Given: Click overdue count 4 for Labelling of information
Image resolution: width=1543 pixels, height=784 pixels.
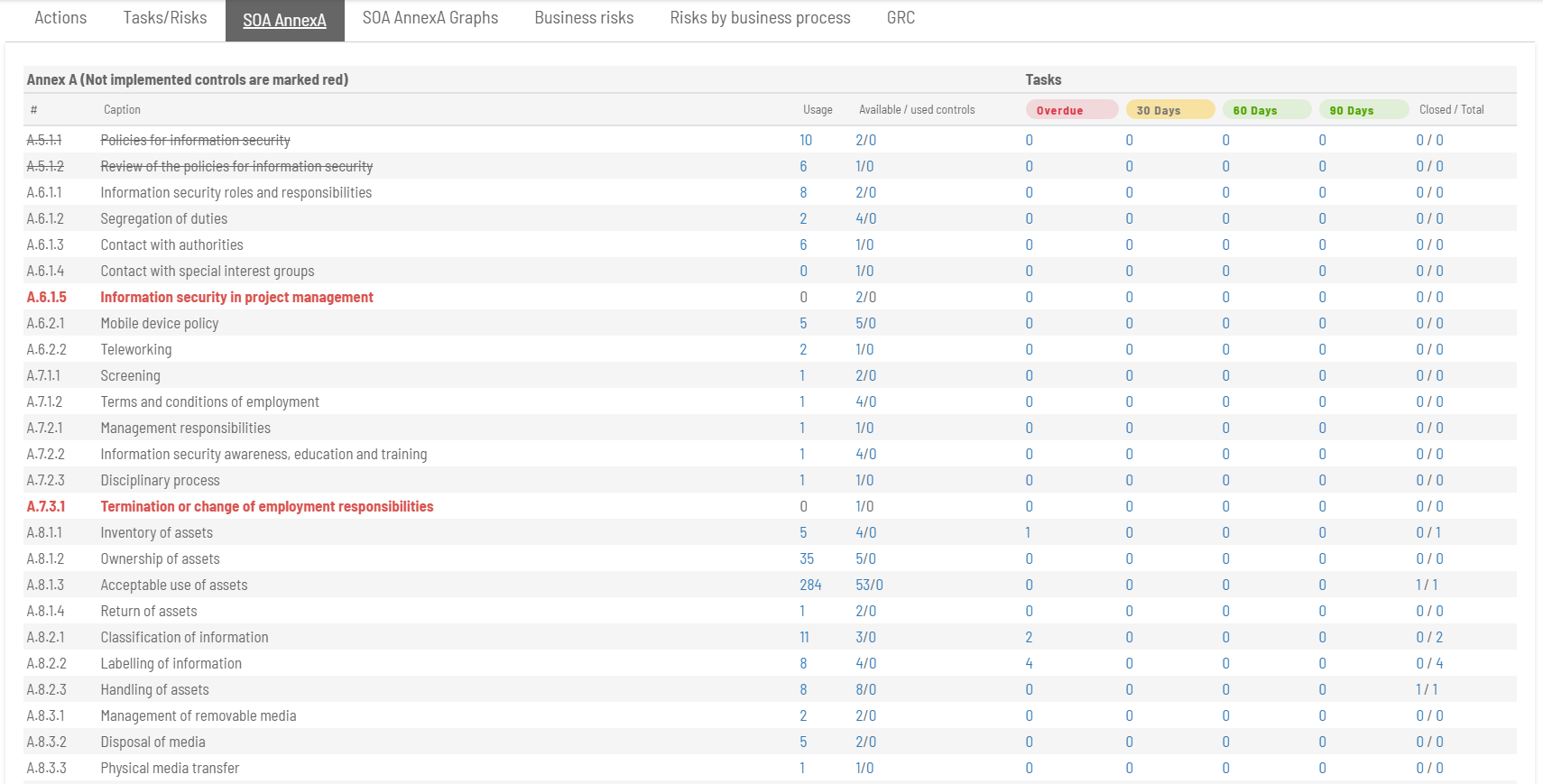Looking at the screenshot, I should point(1029,664).
